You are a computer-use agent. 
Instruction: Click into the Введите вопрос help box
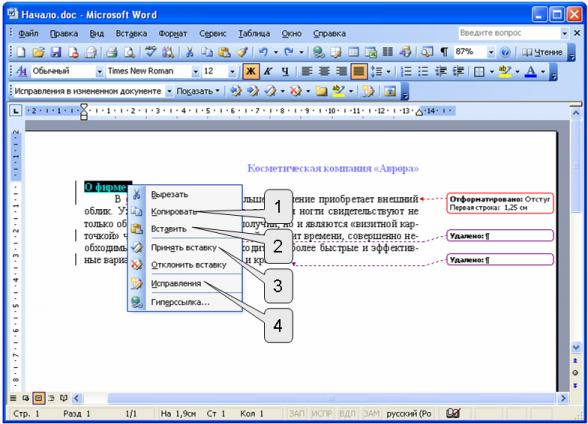(509, 33)
